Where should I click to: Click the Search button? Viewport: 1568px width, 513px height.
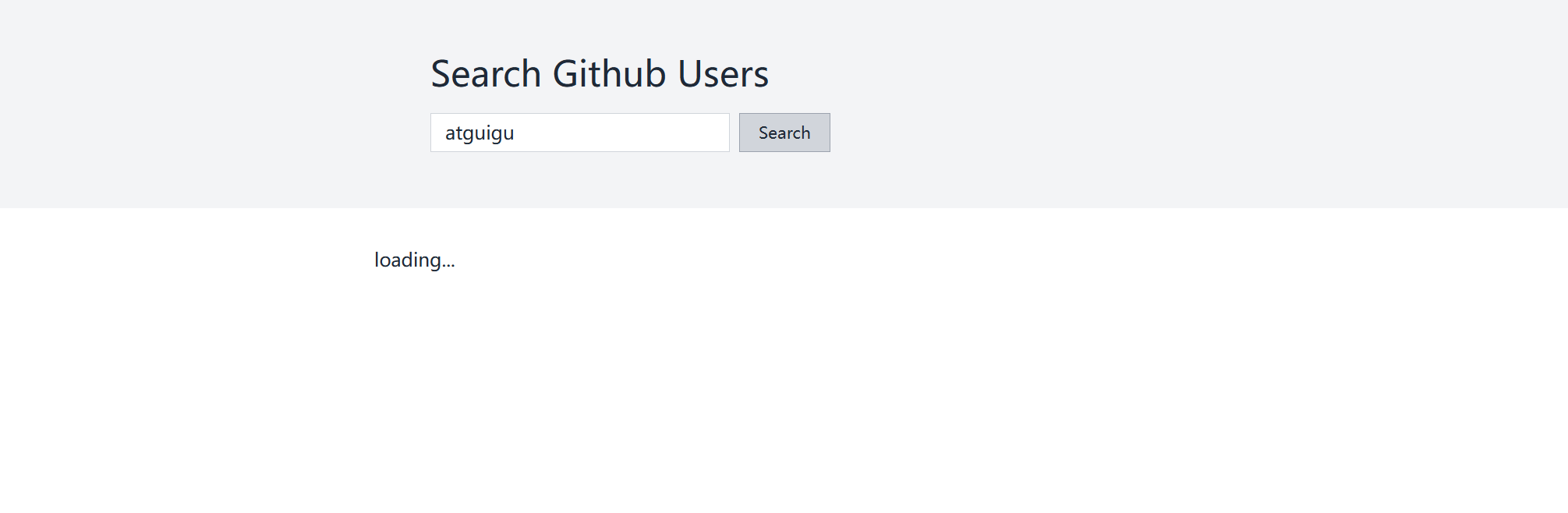784,133
